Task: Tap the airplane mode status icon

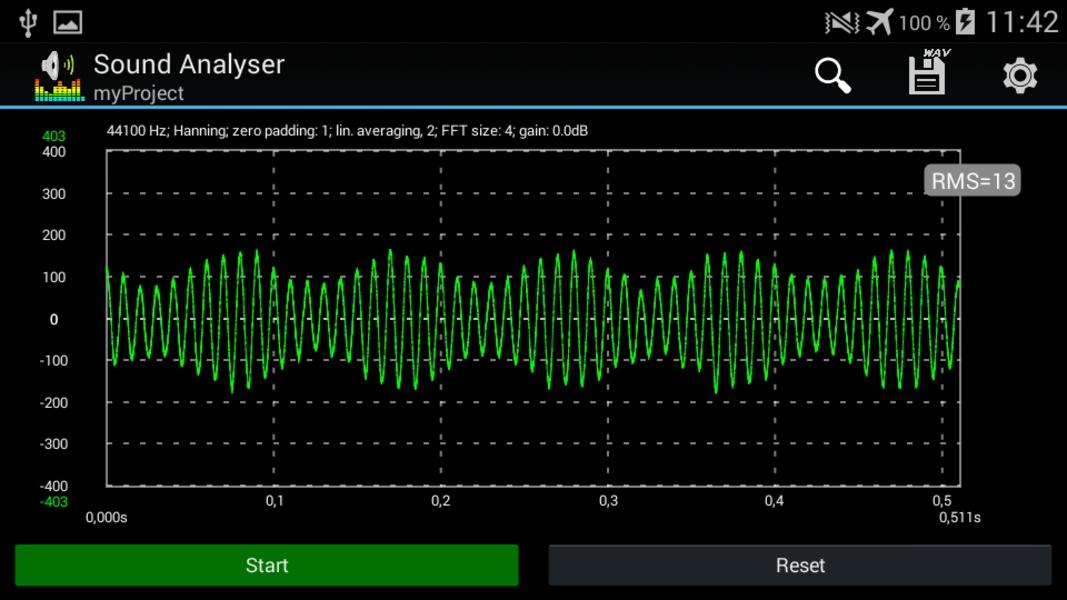Action: [x=879, y=22]
